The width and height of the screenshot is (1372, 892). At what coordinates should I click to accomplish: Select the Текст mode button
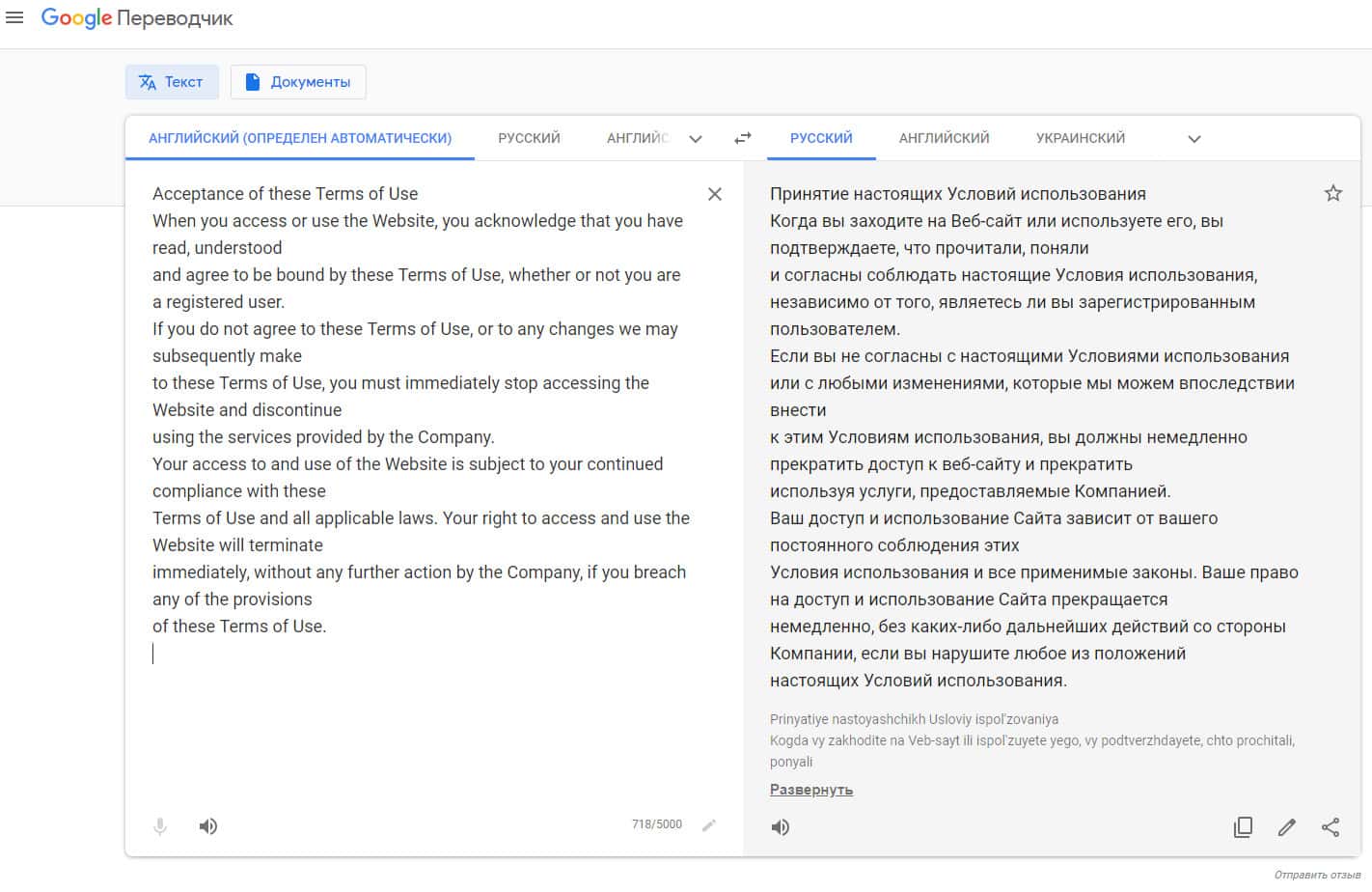pyautogui.click(x=172, y=82)
